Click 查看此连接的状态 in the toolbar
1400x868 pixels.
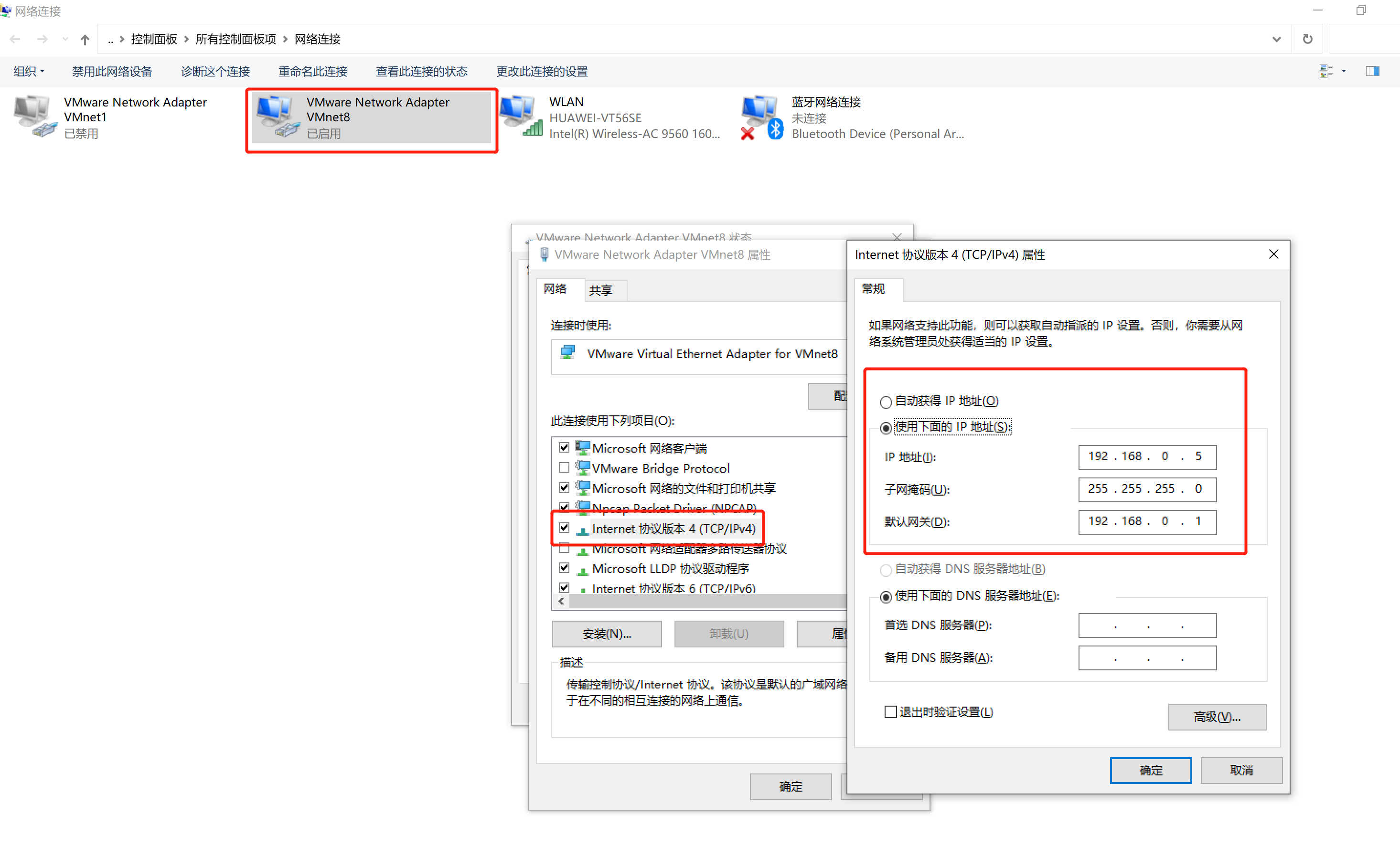tap(421, 71)
